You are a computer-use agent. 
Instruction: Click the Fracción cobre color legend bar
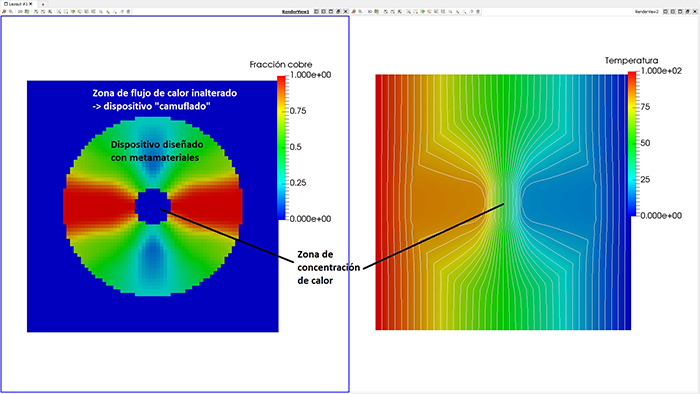(x=281, y=147)
